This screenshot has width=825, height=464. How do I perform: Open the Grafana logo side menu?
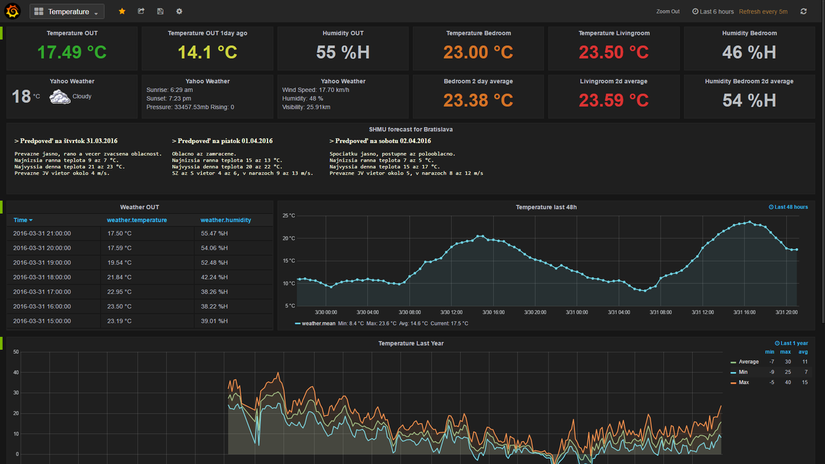tap(13, 11)
